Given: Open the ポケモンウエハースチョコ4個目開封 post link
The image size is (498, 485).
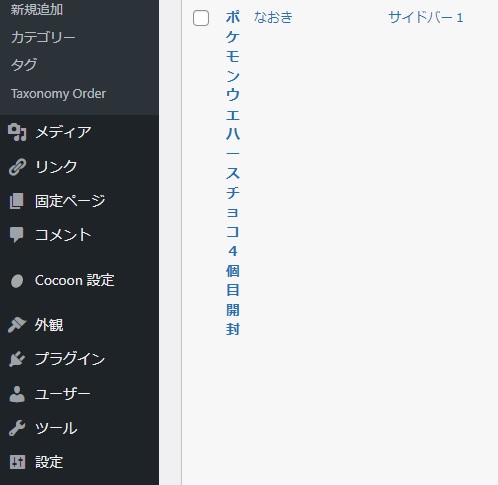Looking at the screenshot, I should pos(233,173).
